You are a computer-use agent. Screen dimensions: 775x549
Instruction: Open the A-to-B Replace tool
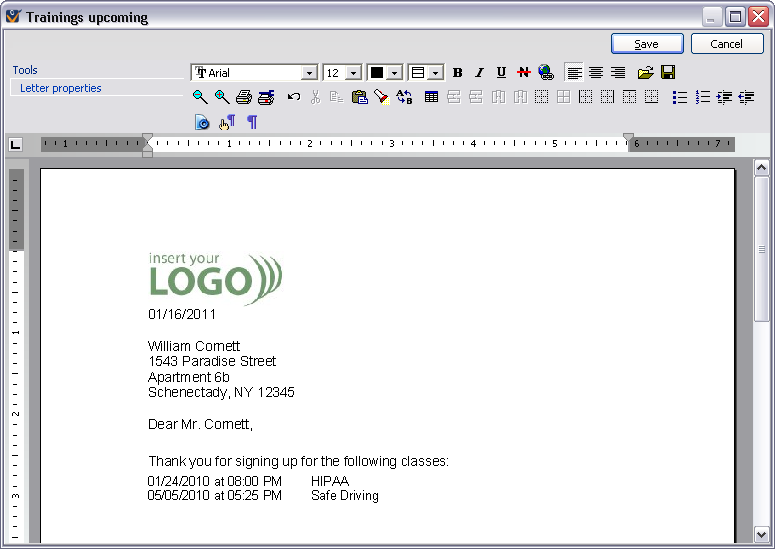tap(404, 97)
